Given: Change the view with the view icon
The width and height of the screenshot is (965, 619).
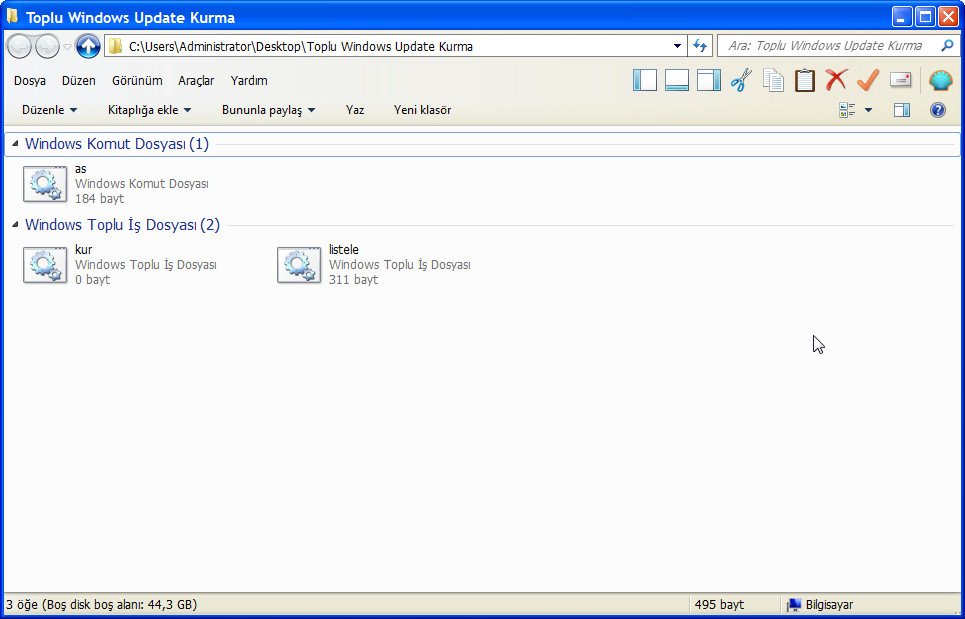Looking at the screenshot, I should tap(847, 110).
